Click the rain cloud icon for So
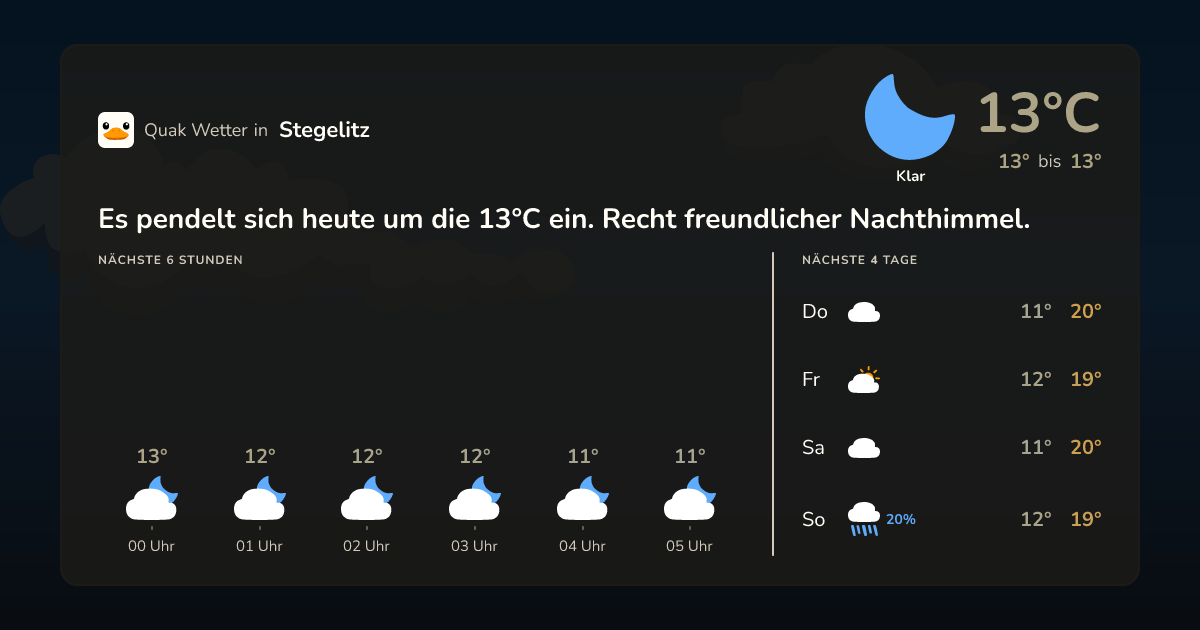The height and width of the screenshot is (630, 1200). (864, 519)
